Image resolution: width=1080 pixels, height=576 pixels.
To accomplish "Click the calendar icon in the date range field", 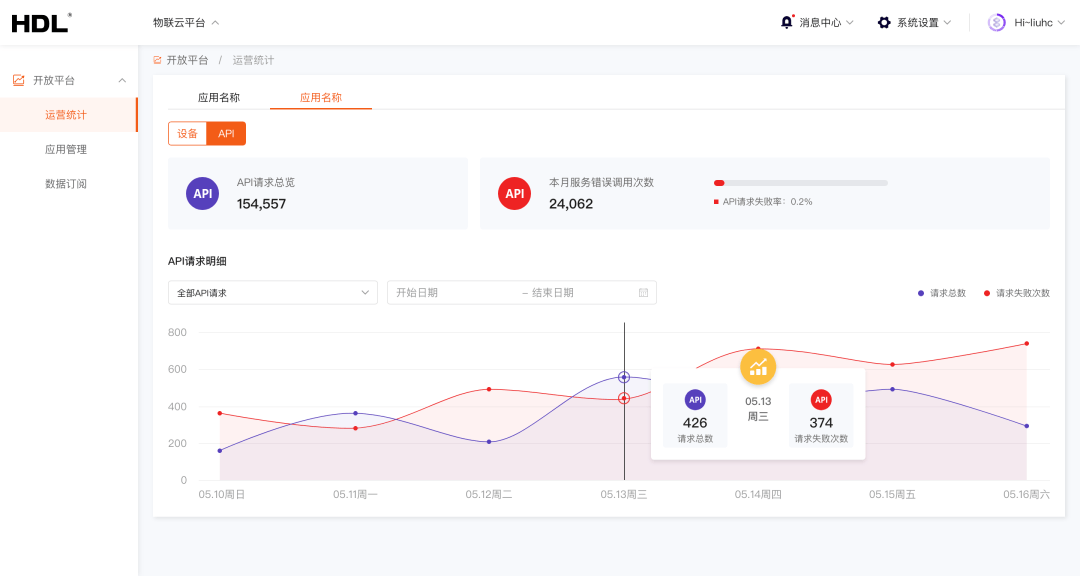I will pos(643,293).
